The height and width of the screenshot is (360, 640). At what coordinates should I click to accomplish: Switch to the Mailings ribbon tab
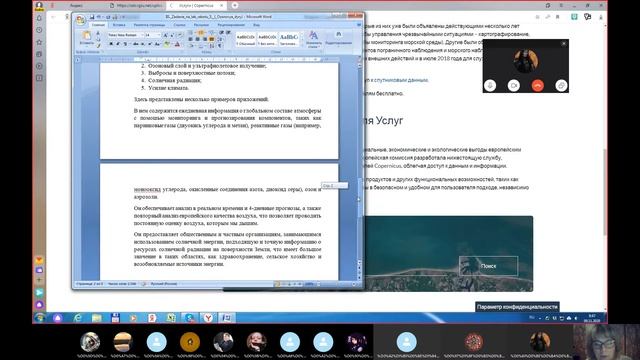pyautogui.click(x=201, y=25)
